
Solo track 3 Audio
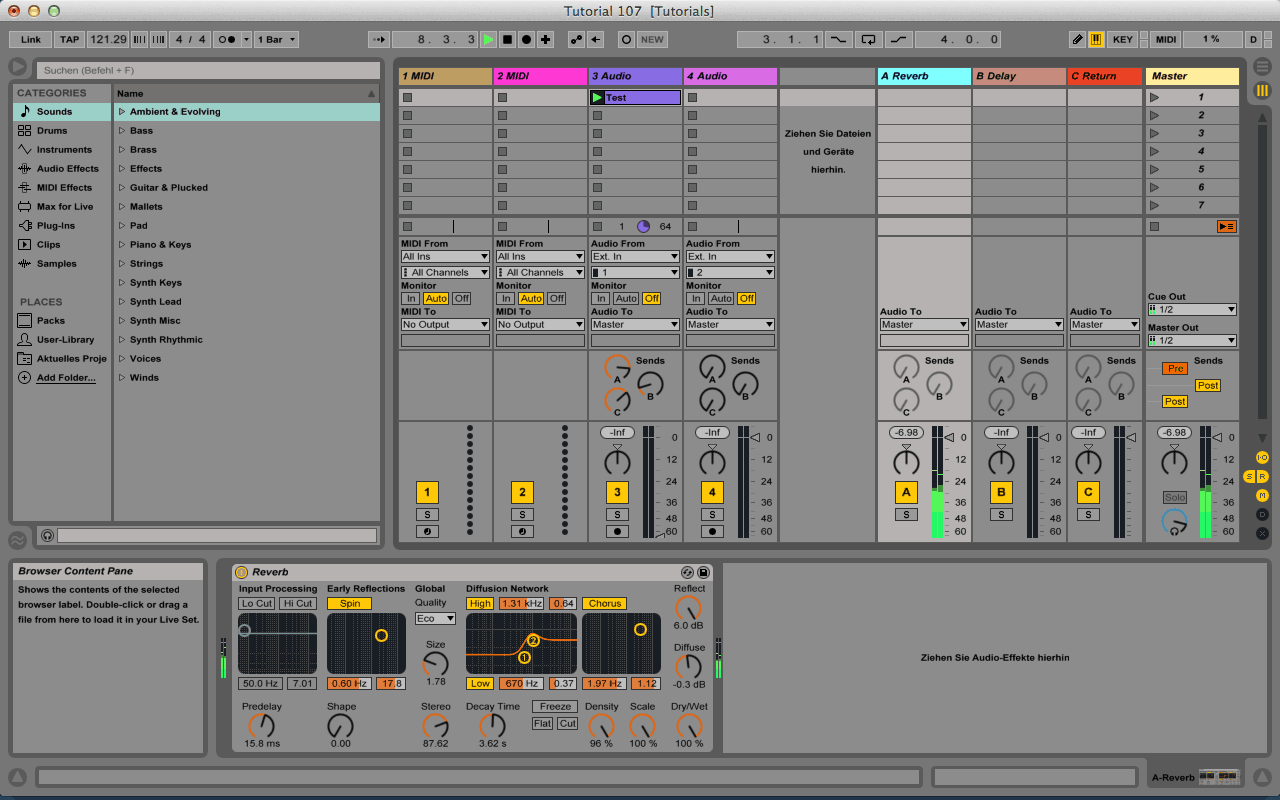tap(617, 514)
